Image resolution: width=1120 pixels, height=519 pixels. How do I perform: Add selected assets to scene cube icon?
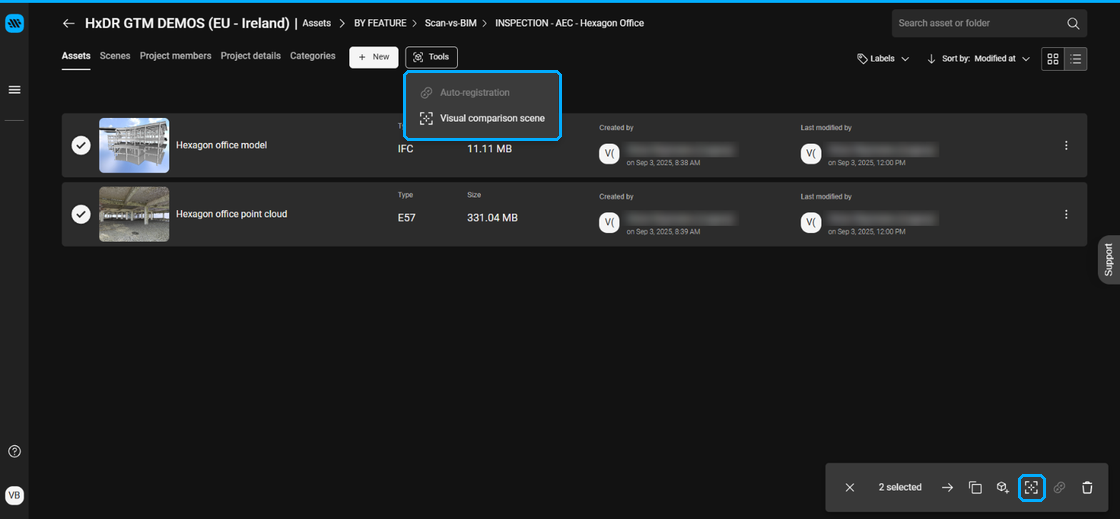(x=1003, y=488)
